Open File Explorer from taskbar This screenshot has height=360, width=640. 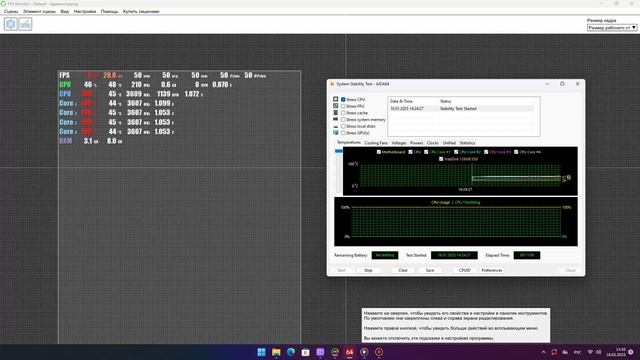point(276,352)
